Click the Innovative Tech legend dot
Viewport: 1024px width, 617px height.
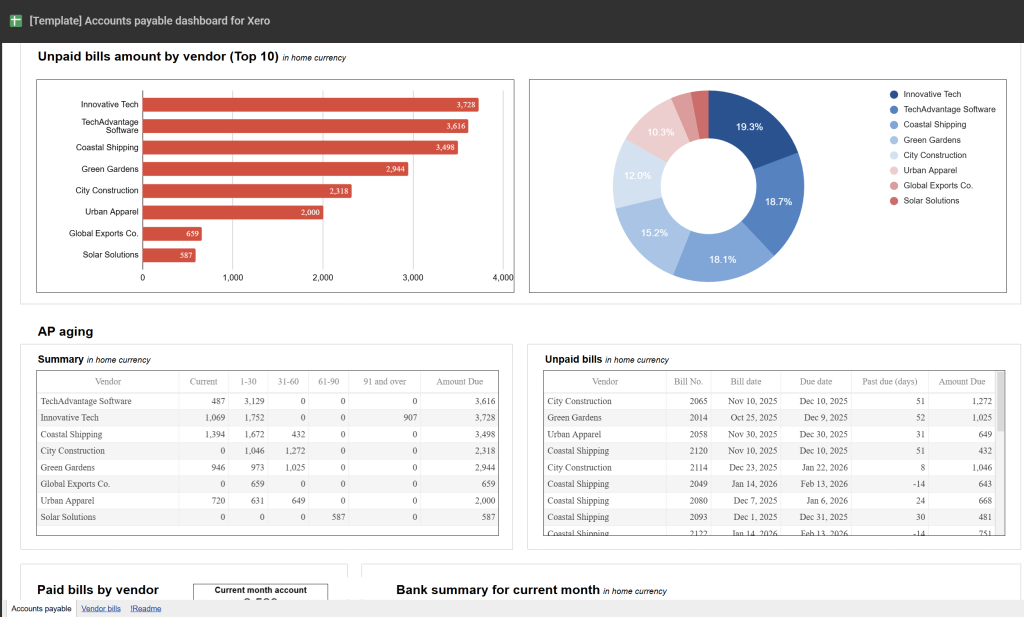pos(893,95)
